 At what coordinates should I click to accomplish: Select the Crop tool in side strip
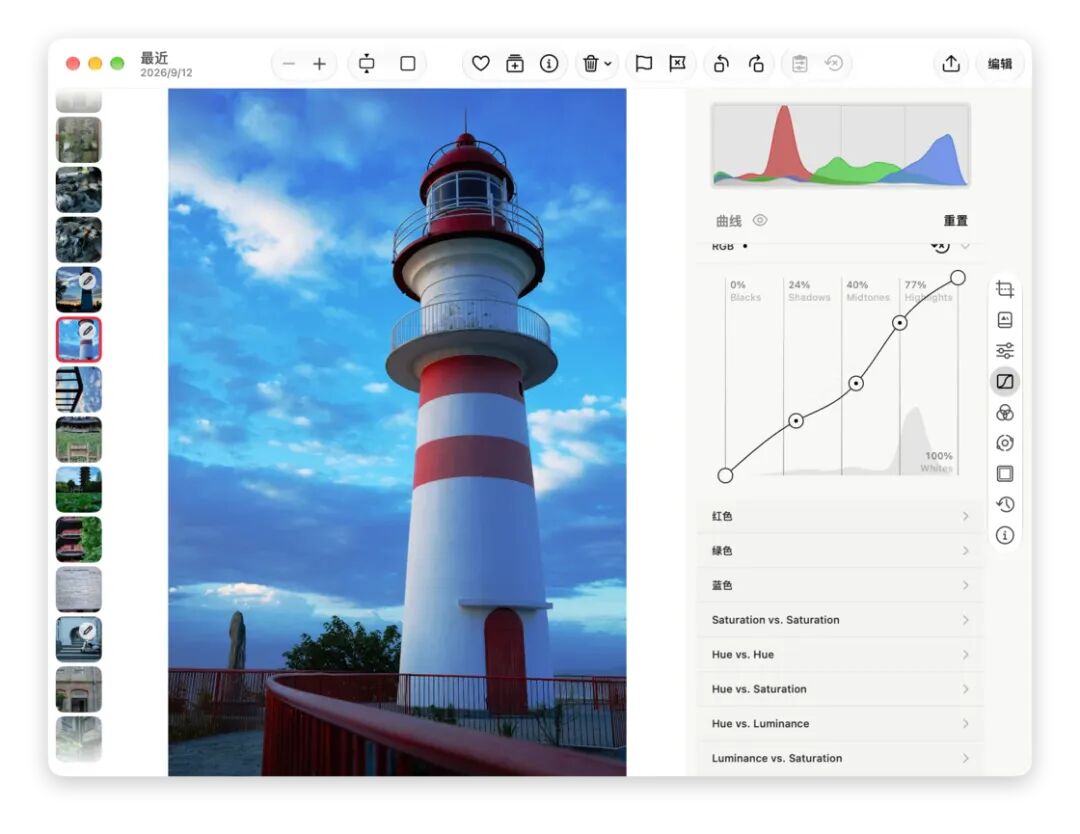tap(1005, 289)
